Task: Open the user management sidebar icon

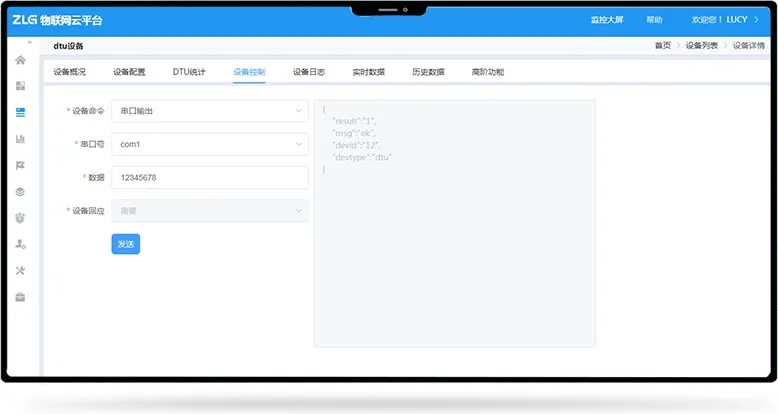Action: click(20, 244)
